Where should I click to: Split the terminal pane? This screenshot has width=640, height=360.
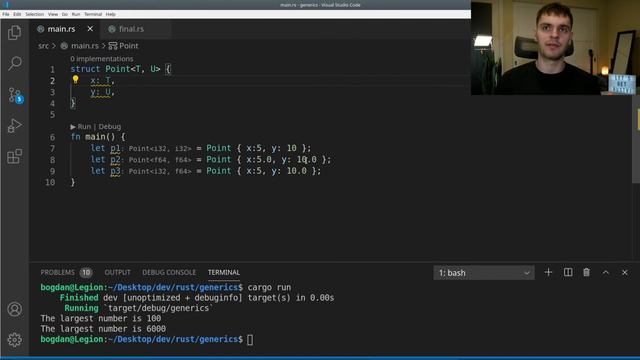tap(568, 272)
